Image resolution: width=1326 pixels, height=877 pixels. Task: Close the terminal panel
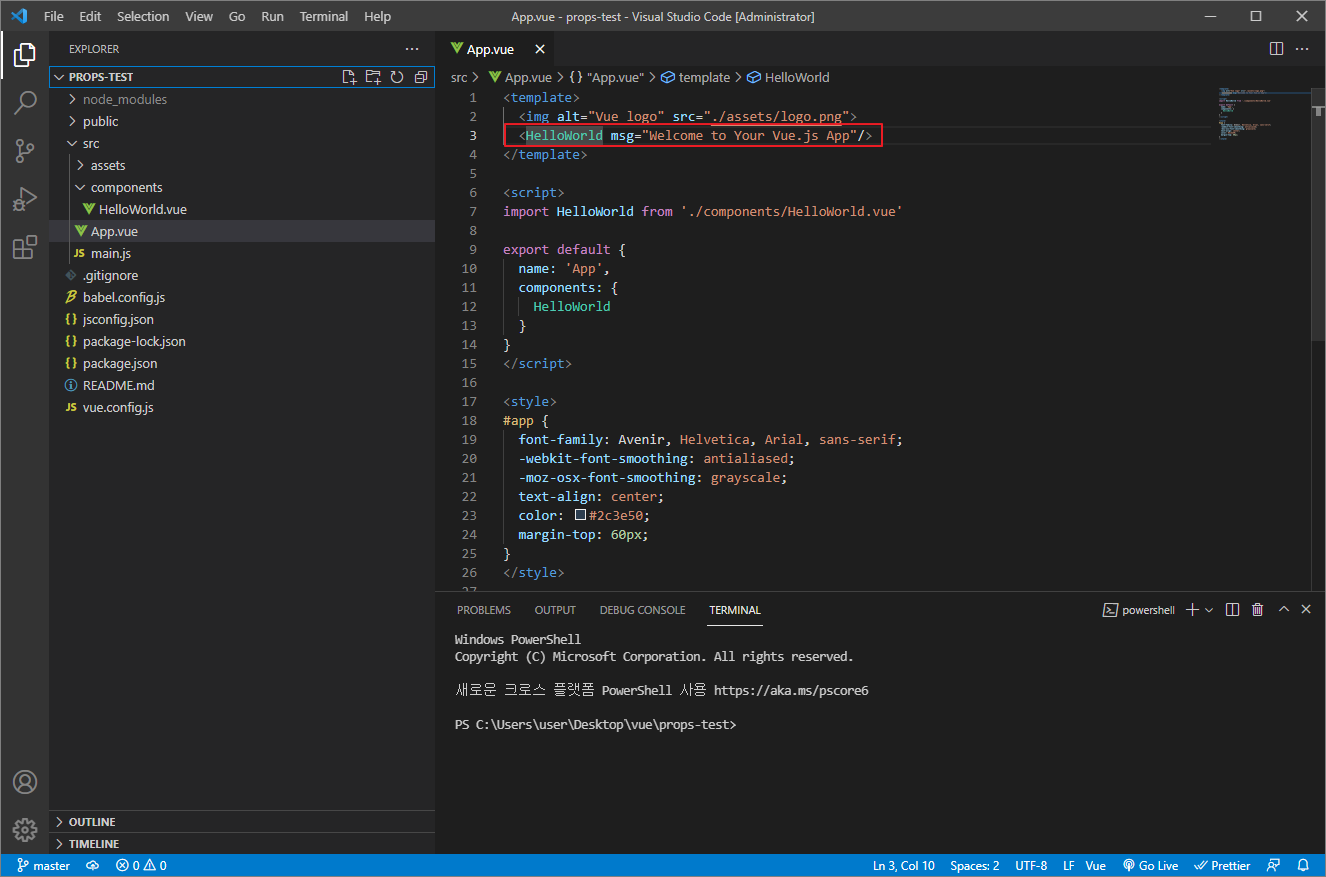[x=1306, y=610]
